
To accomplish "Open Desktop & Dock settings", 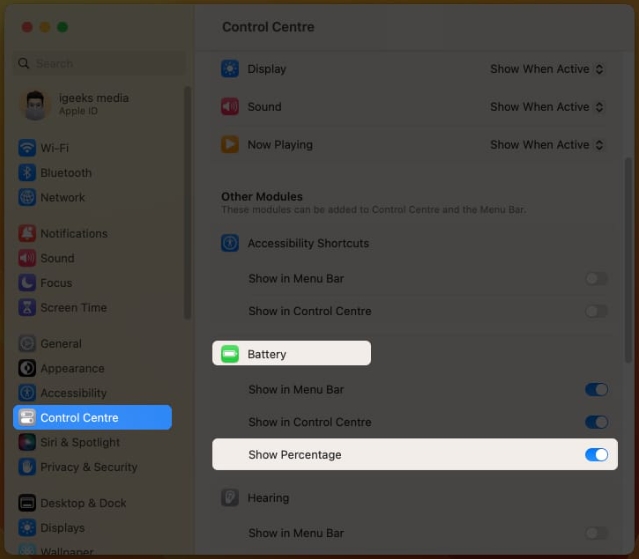I will [x=83, y=503].
